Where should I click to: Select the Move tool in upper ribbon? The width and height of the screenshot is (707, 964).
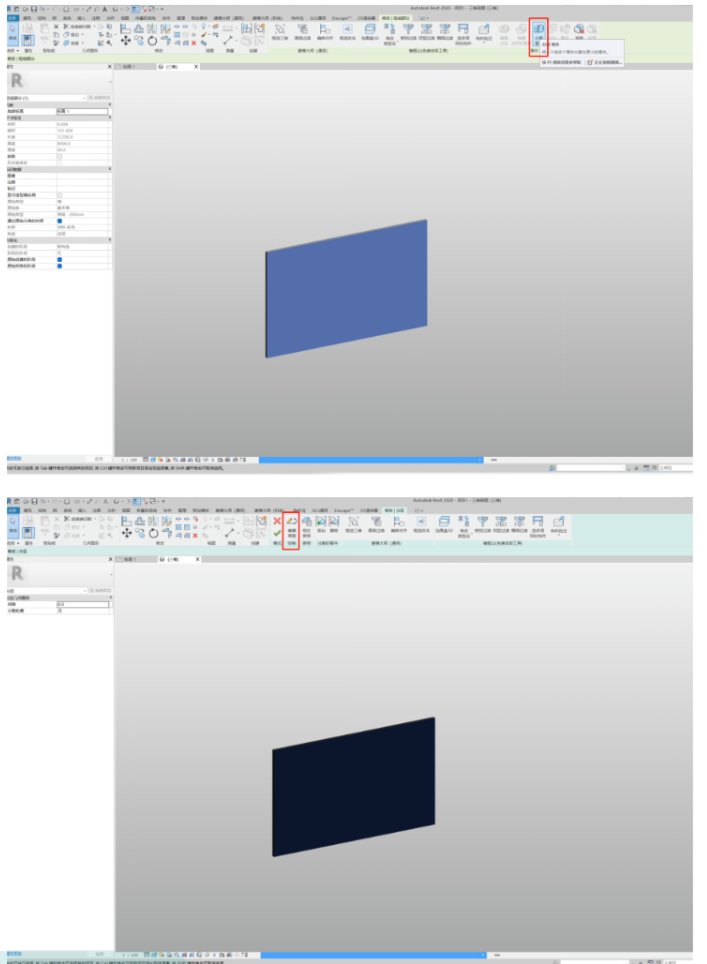[125, 41]
